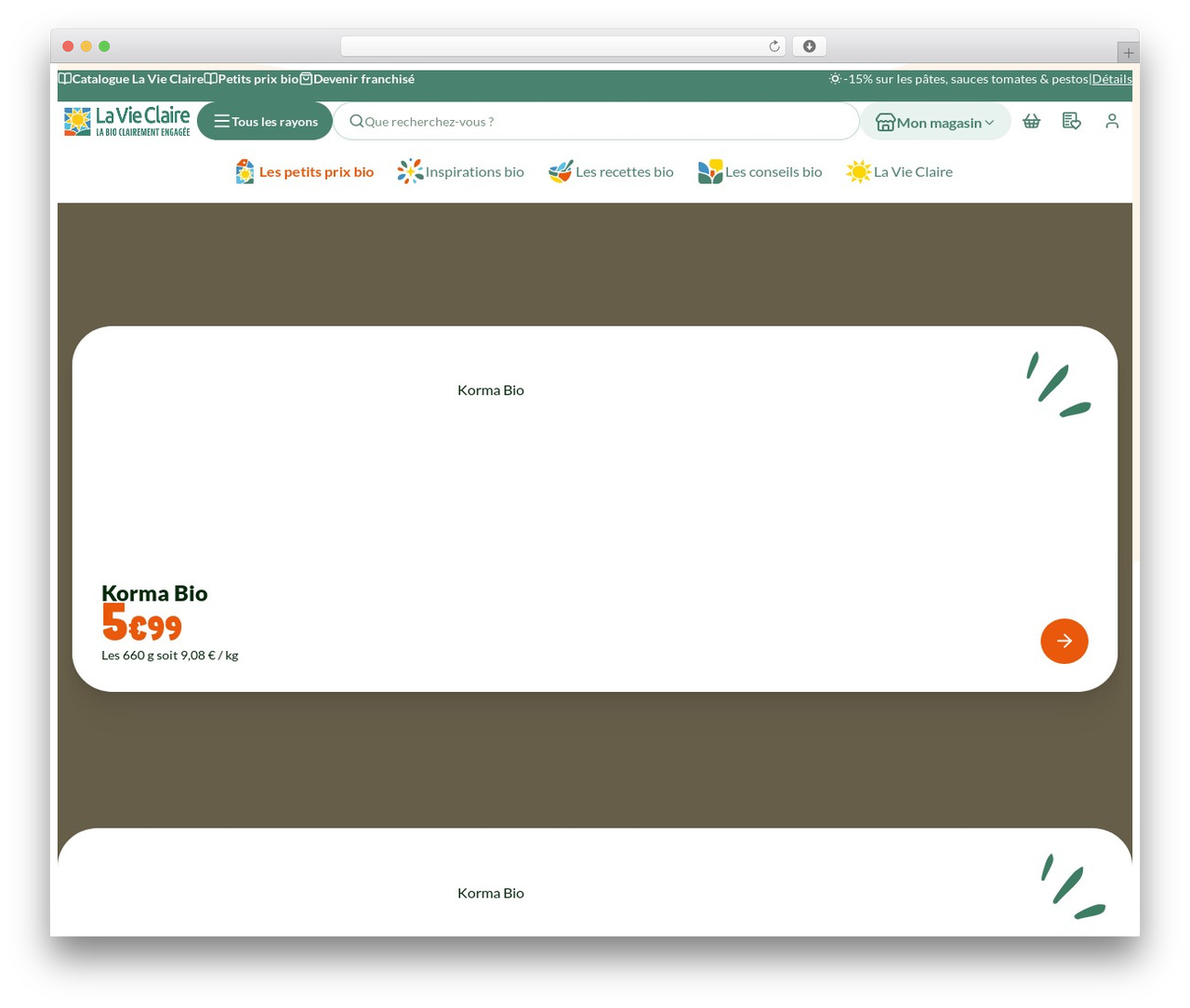Expand the Mon magasin dropdown

[935, 122]
